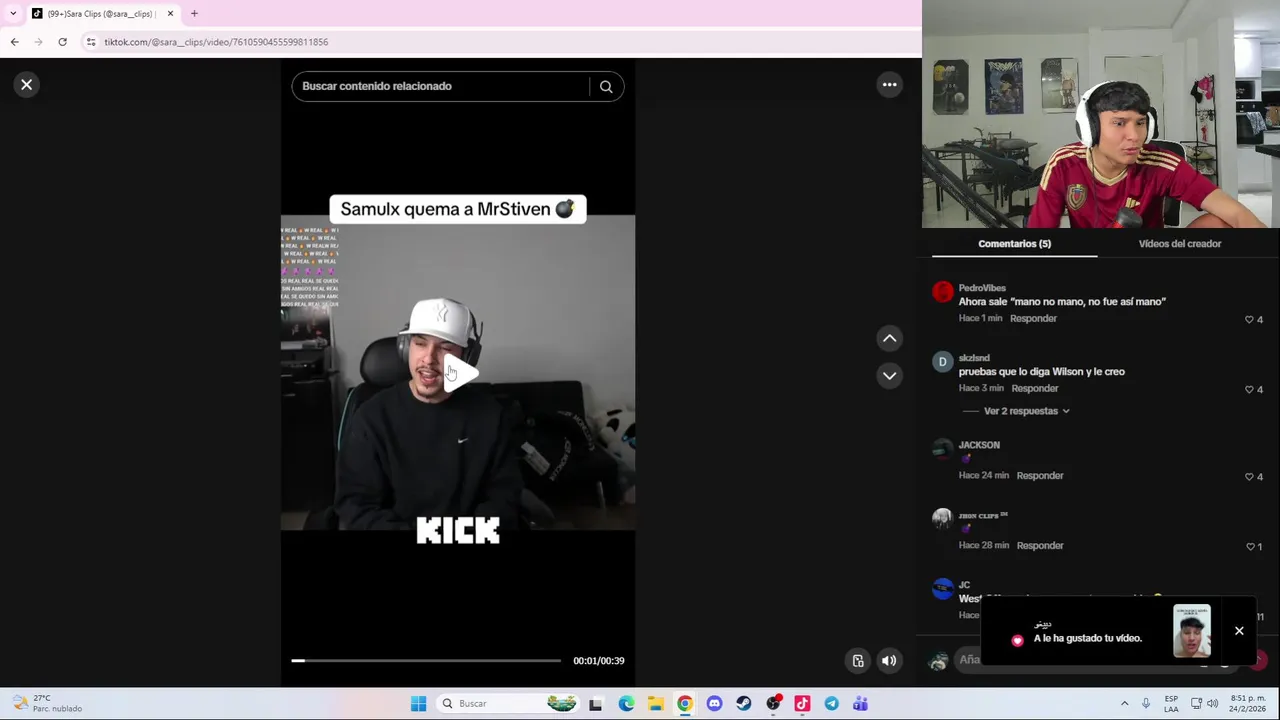Screen dimensions: 1280x720
Task: Open skzlsnd's profile avatar
Action: pyautogui.click(x=942, y=362)
